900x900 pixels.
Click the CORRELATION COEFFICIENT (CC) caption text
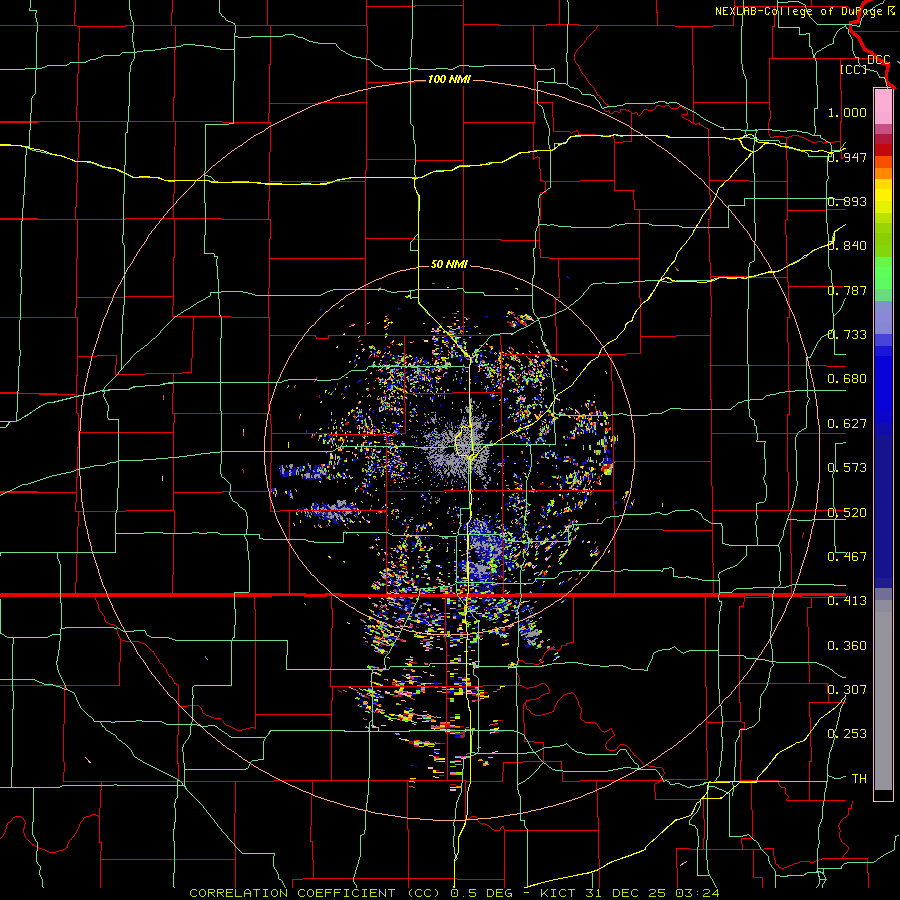315,893
